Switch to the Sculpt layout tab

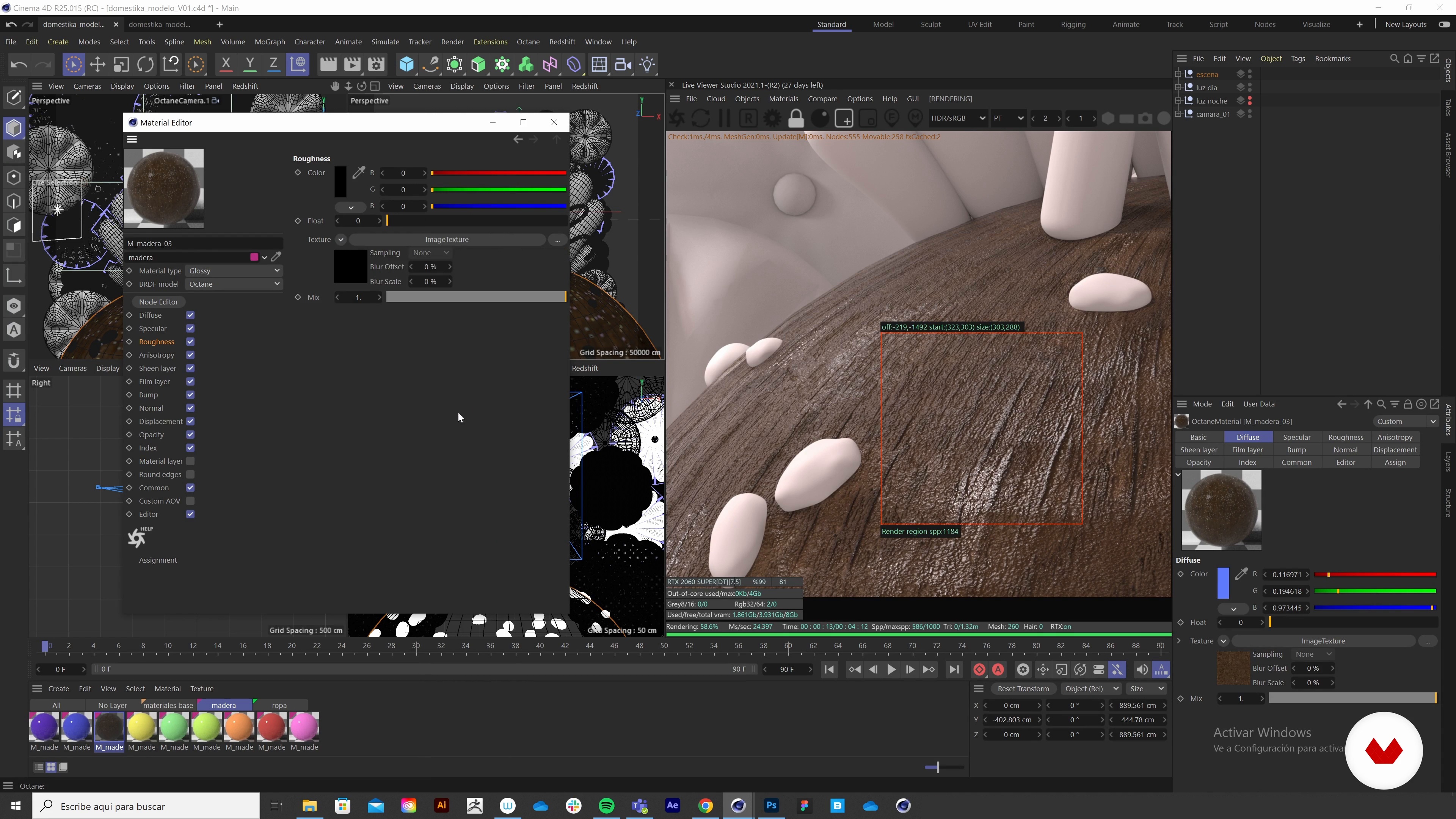930,24
